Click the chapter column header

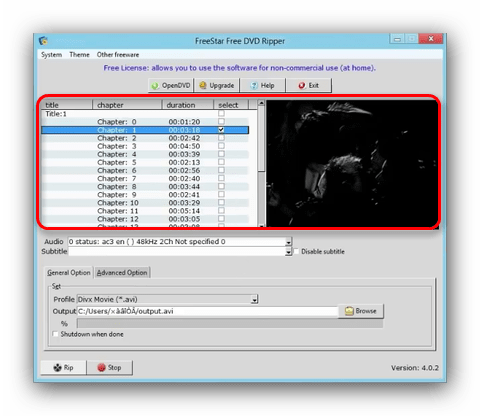tap(127, 105)
